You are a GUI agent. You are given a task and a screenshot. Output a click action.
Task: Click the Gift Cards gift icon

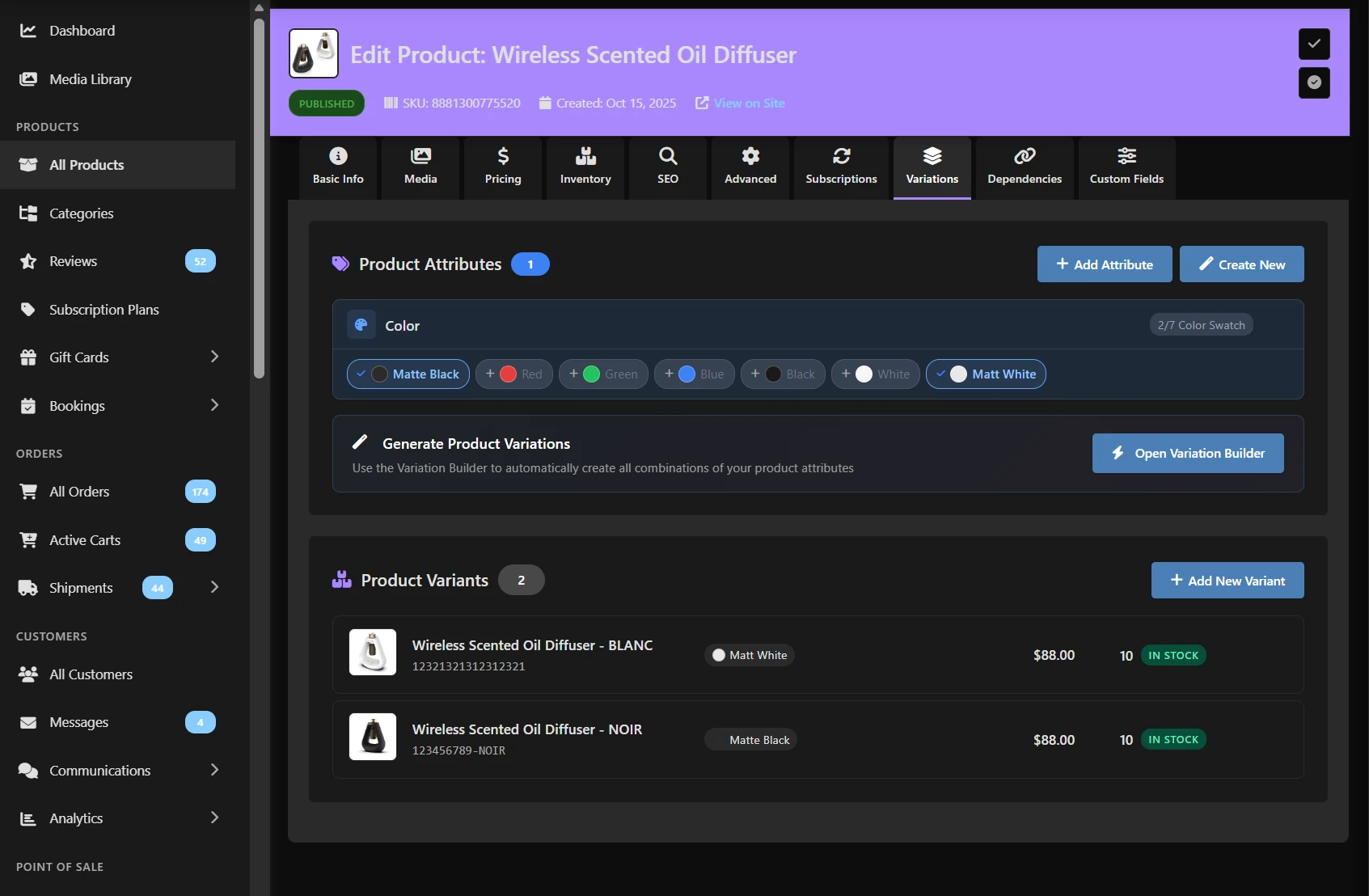(28, 357)
